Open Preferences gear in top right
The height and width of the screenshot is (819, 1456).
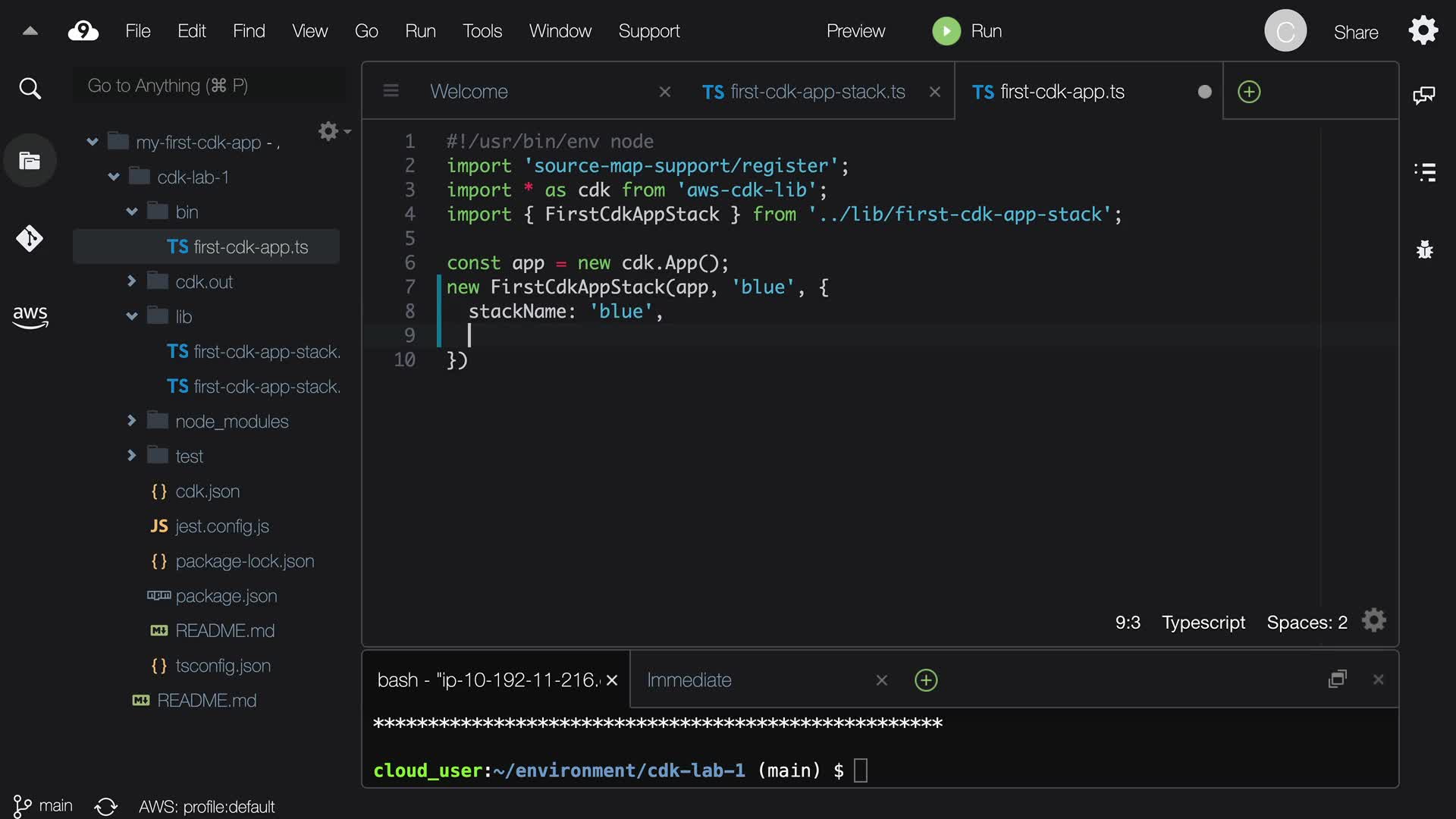click(x=1423, y=31)
